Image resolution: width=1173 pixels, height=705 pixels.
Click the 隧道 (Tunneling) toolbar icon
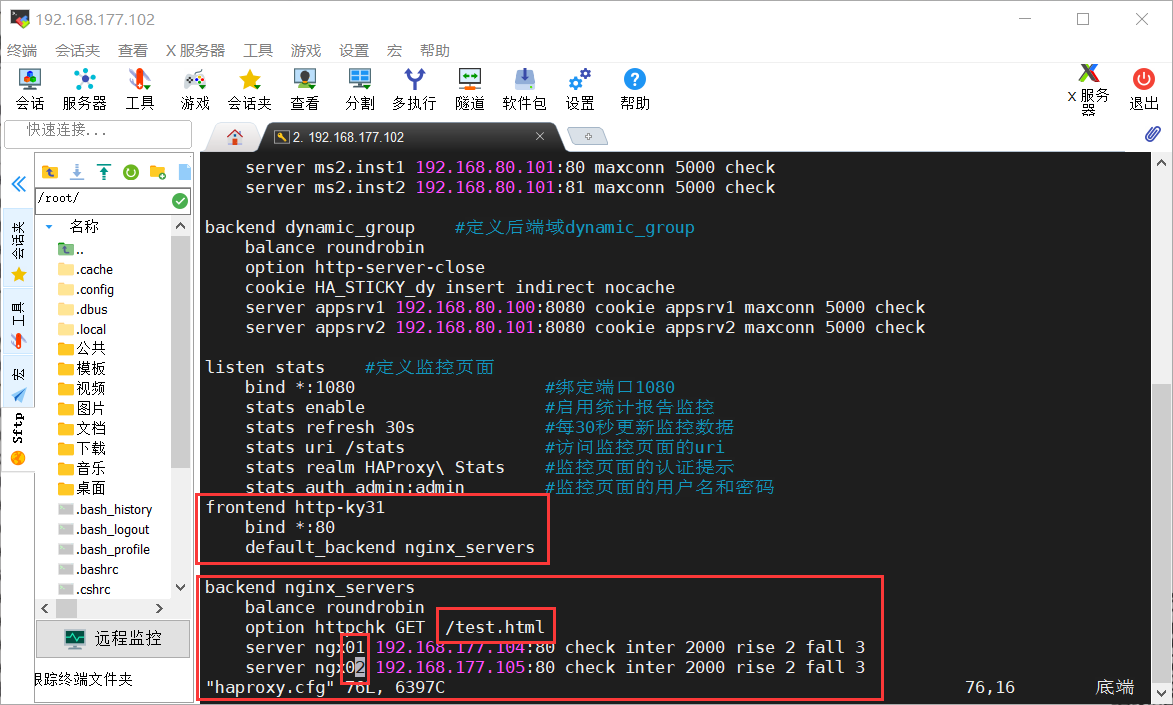coord(470,89)
